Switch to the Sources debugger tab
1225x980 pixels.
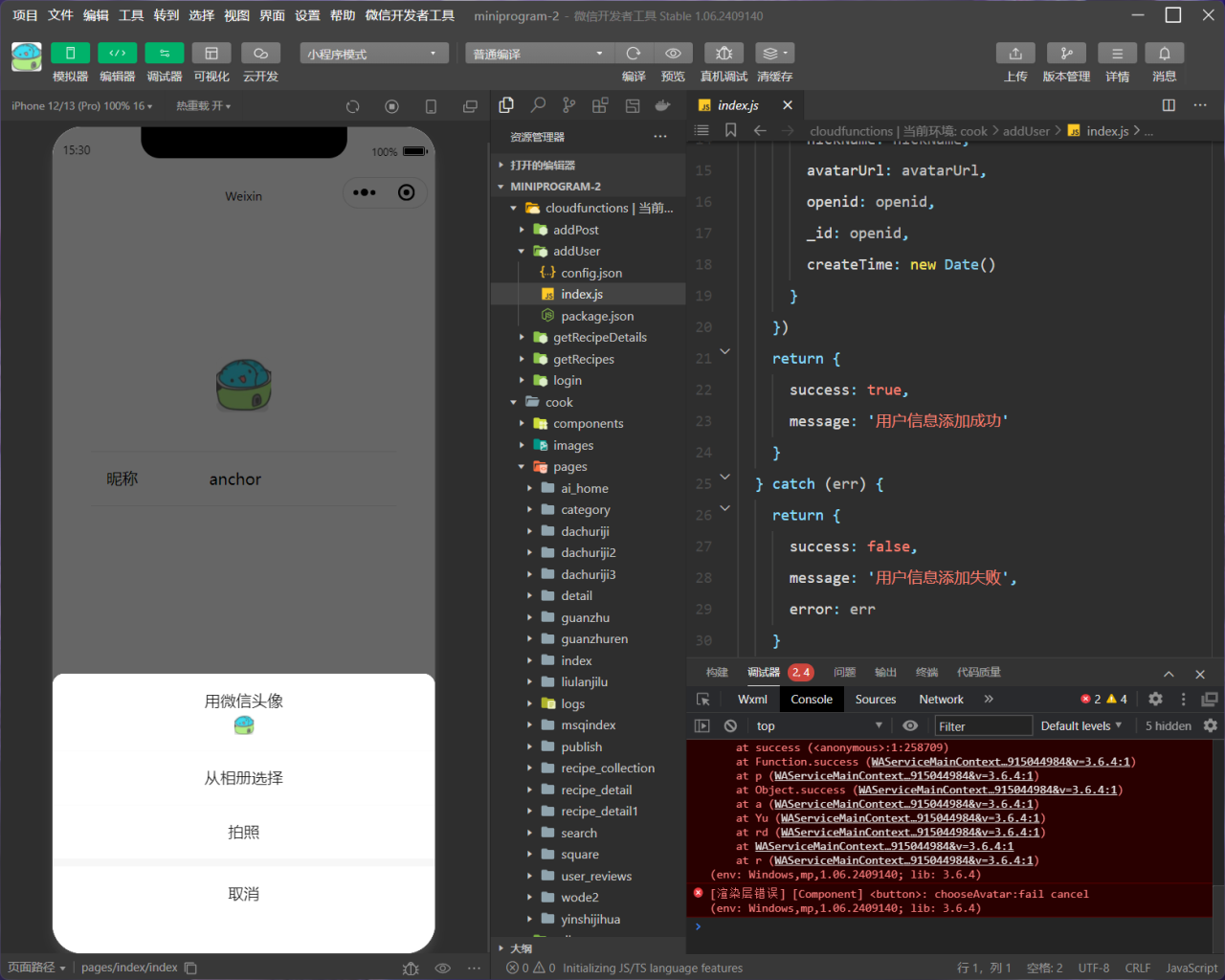(x=876, y=700)
